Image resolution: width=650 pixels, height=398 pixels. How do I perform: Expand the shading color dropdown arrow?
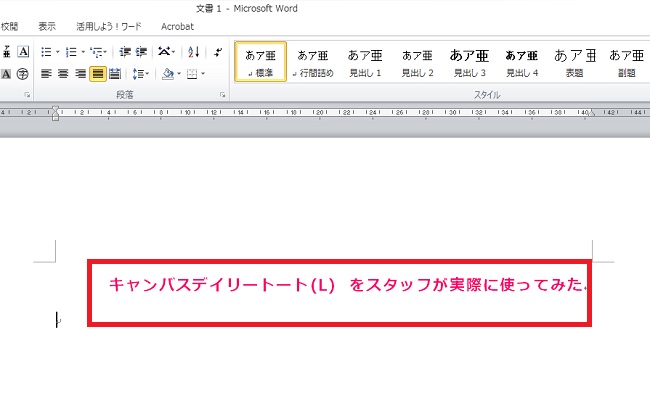click(179, 74)
